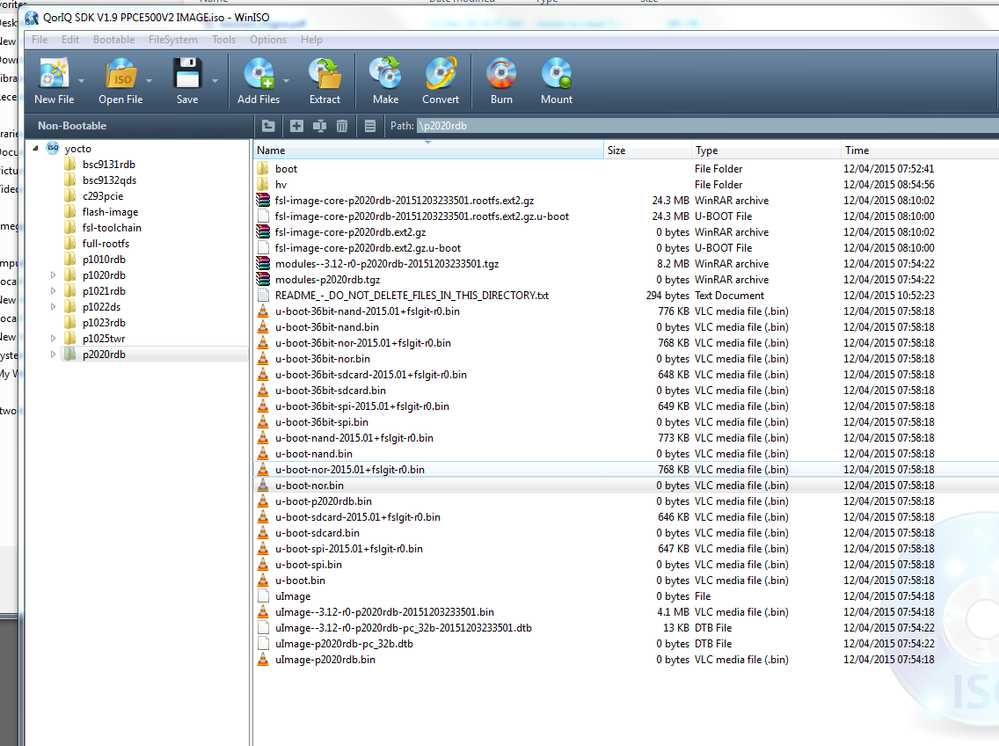Click the view mode list icon
Image resolution: width=999 pixels, height=746 pixels.
click(x=370, y=126)
